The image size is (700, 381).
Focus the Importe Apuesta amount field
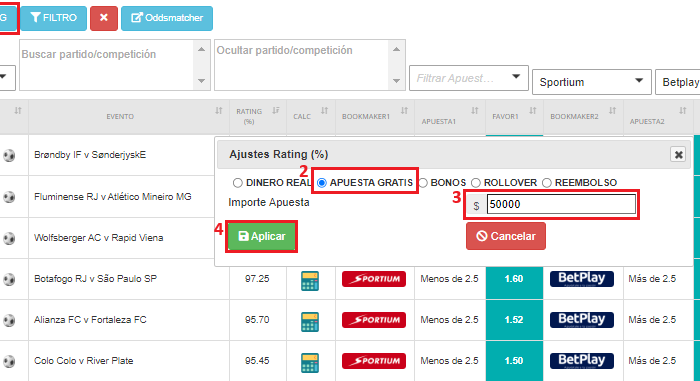point(561,204)
